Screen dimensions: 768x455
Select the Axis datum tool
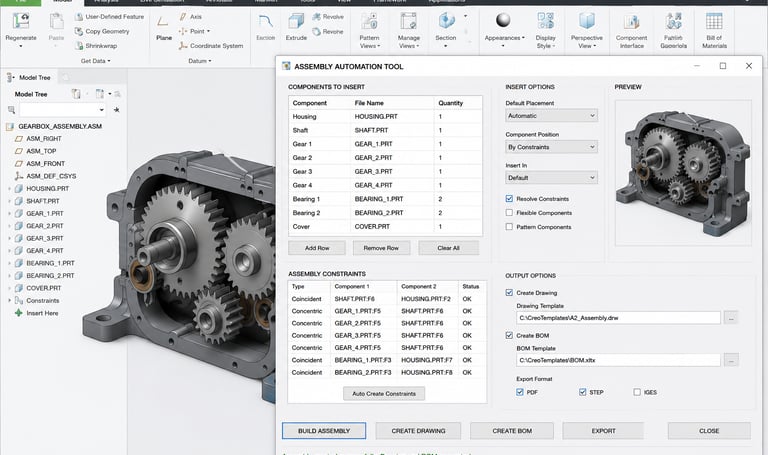point(191,17)
